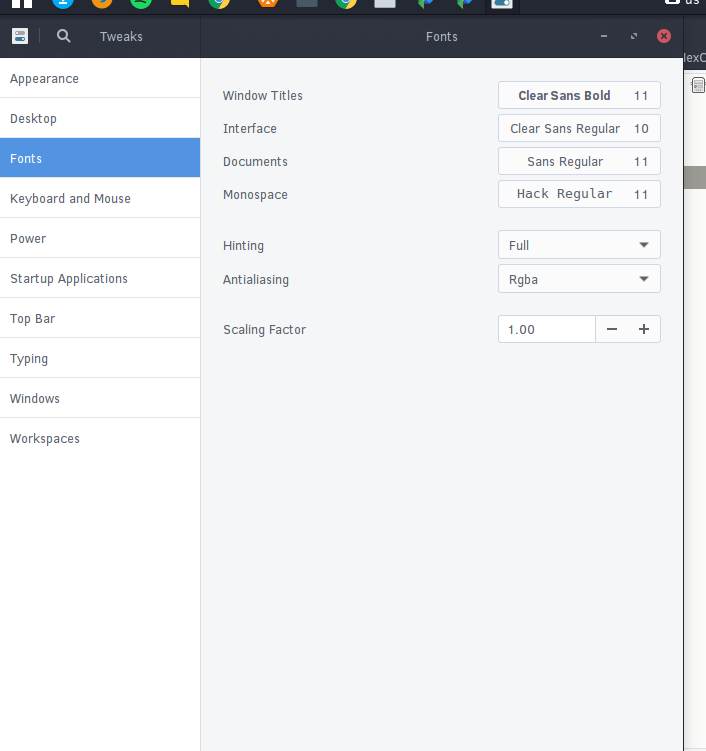Image resolution: width=706 pixels, height=751 pixels.
Task: Show Top Bar settings
Action: 100,318
